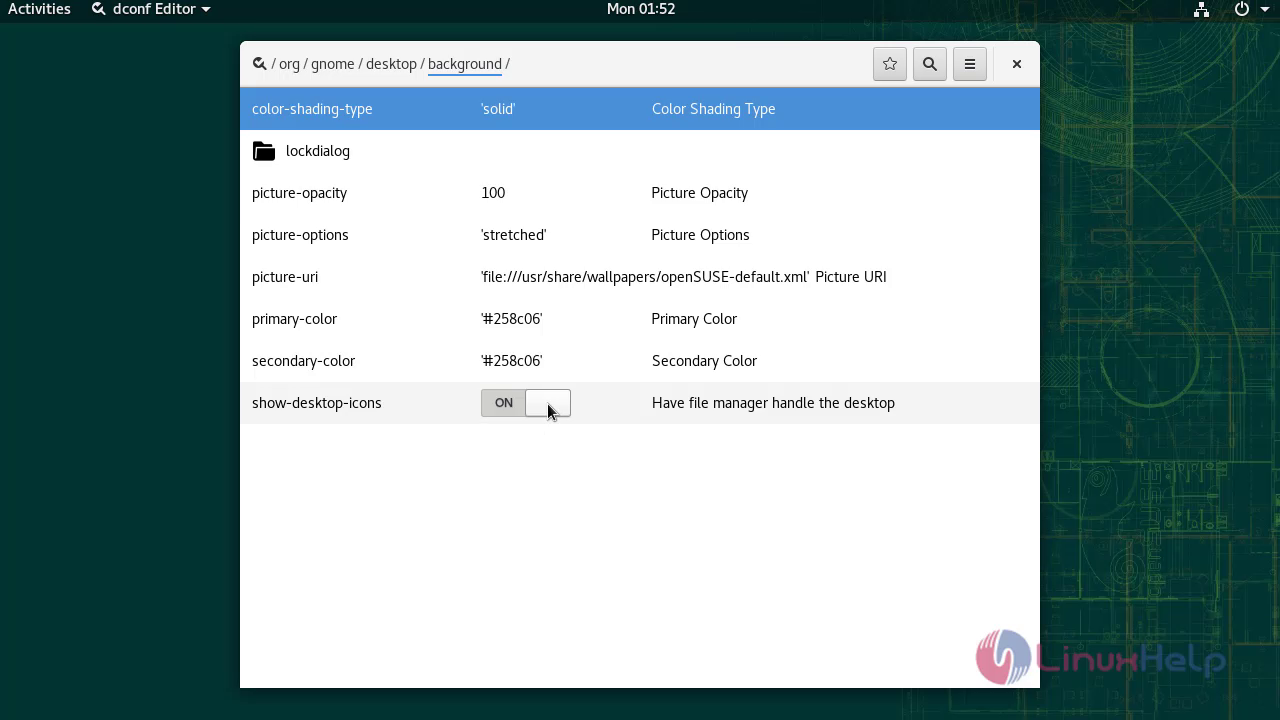Toggle the show-desktop-icons switch off
1280x720 pixels.
point(526,403)
